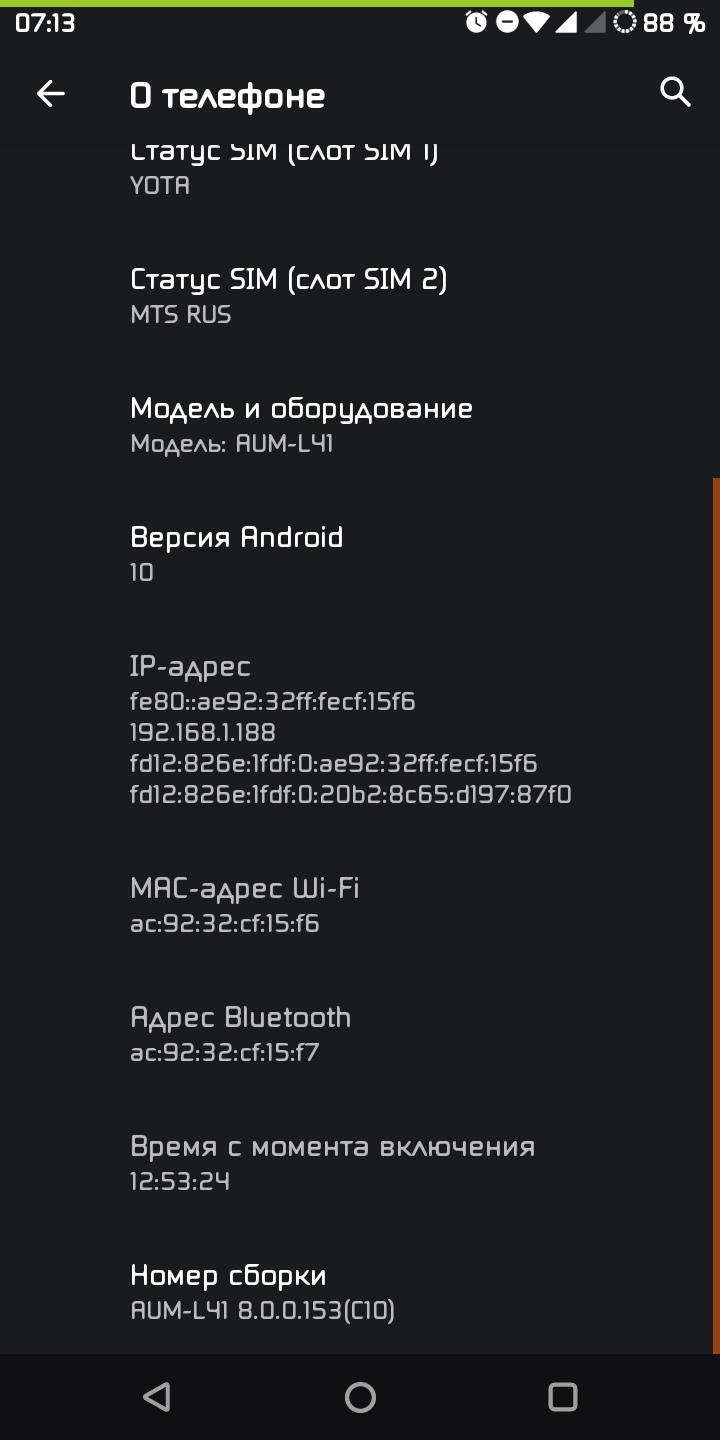Image resolution: width=720 pixels, height=1440 pixels.
Task: Open recent apps square button
Action: coord(563,1397)
